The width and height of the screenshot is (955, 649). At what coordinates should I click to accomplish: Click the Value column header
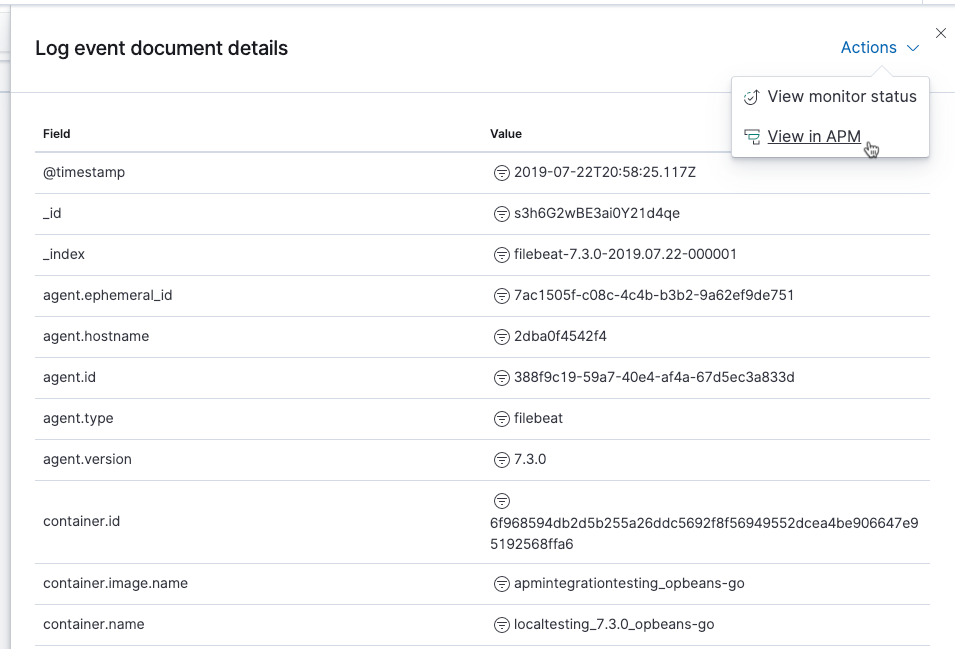[x=506, y=134]
